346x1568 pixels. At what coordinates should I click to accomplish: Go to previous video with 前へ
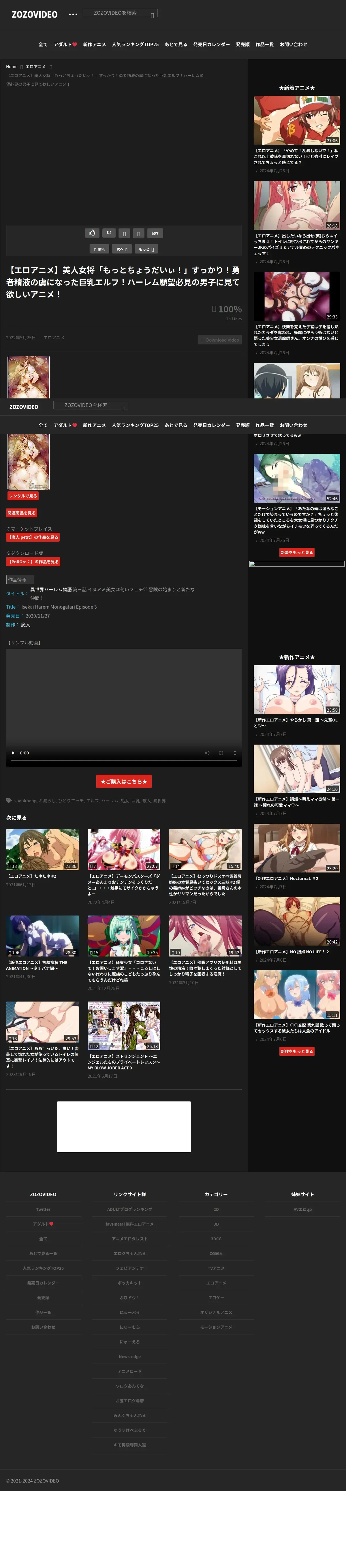100,249
